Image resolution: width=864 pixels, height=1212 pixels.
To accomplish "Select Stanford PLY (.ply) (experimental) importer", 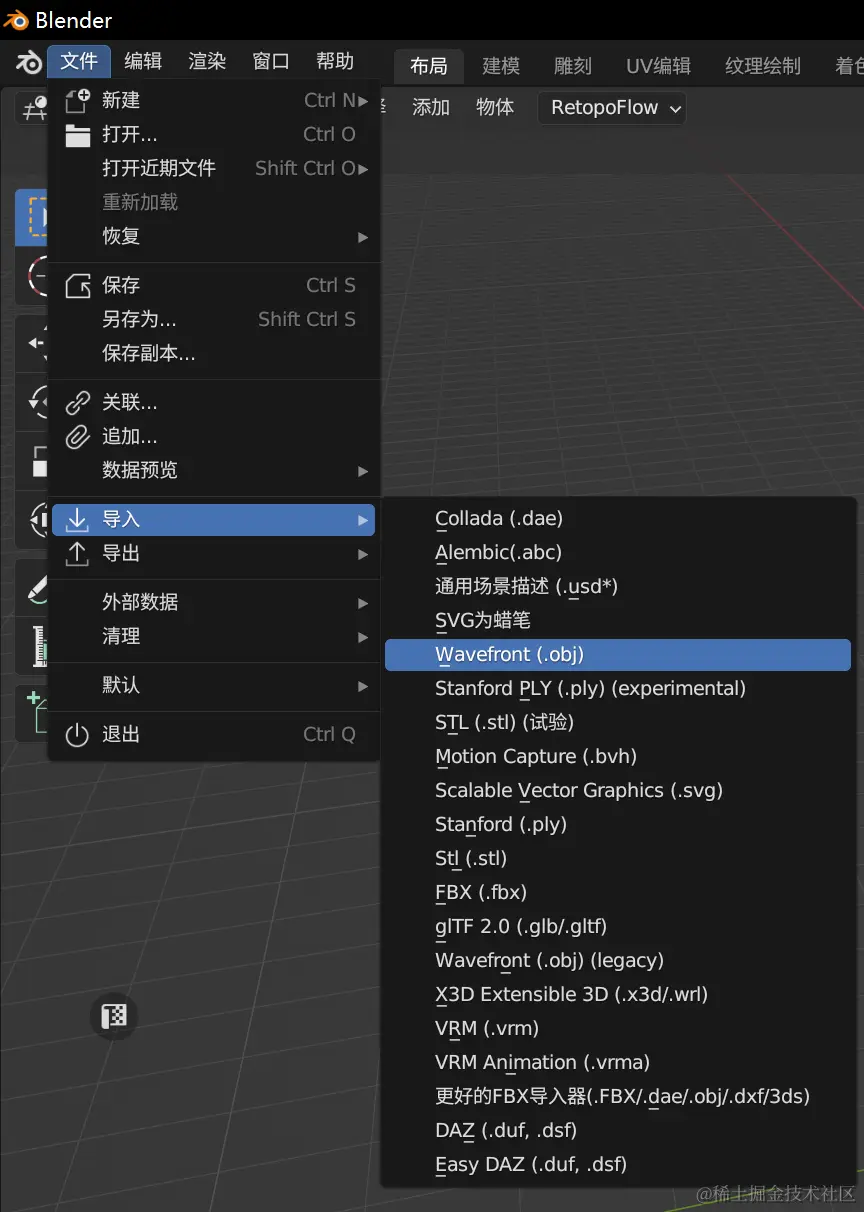I will (618, 688).
